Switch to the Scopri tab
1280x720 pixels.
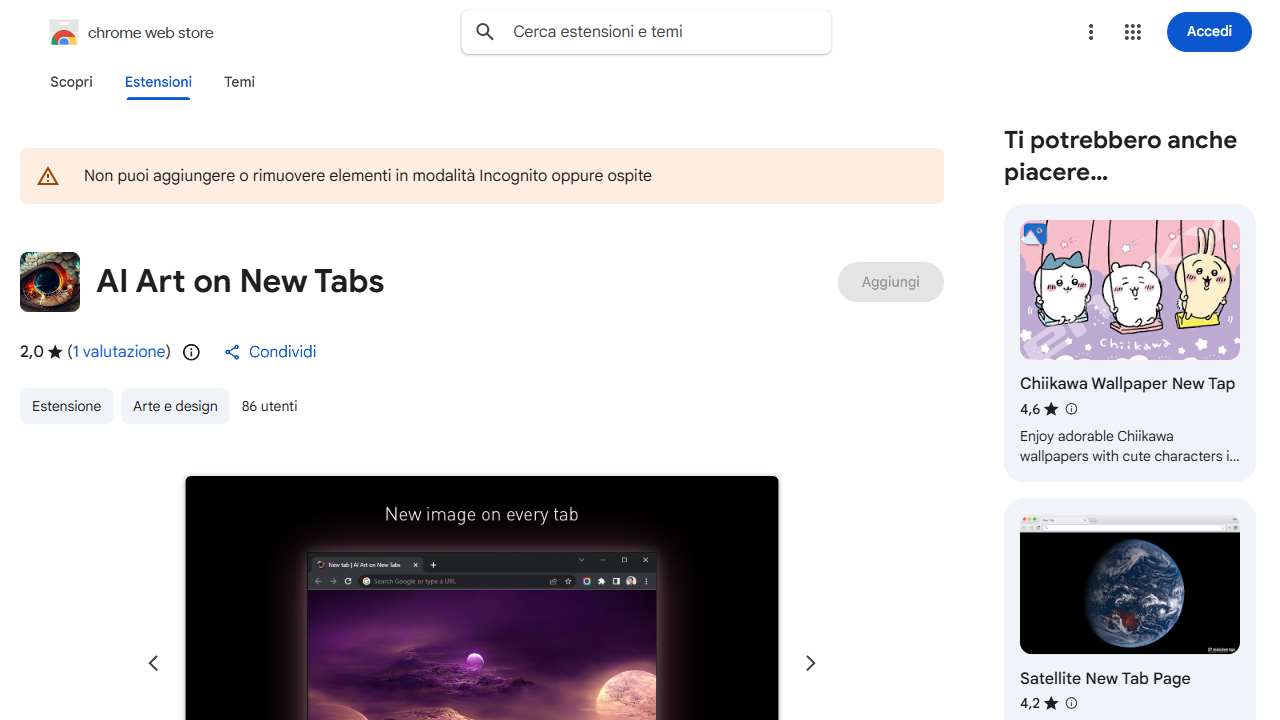coord(71,82)
